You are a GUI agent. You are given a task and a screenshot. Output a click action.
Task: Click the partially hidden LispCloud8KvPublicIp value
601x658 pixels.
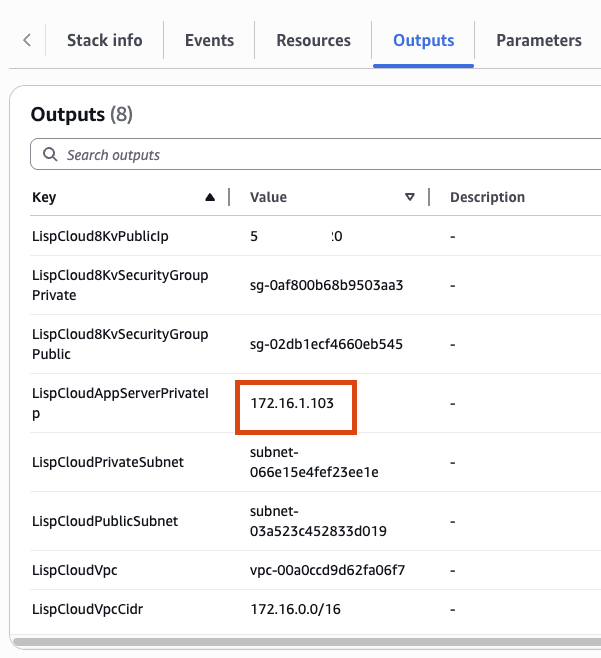pyautogui.click(x=296, y=236)
